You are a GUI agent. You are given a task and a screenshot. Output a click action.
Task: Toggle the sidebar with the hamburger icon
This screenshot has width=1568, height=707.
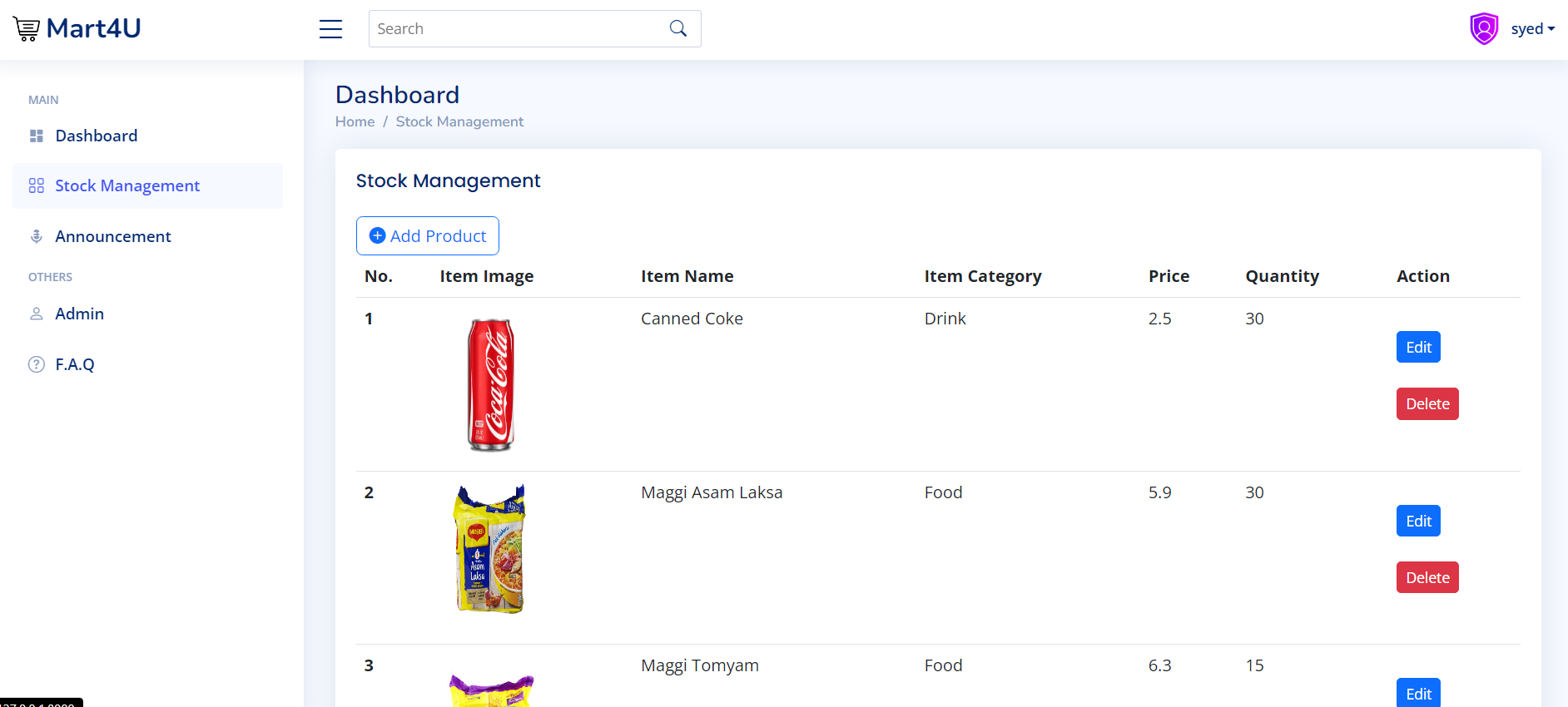click(330, 29)
